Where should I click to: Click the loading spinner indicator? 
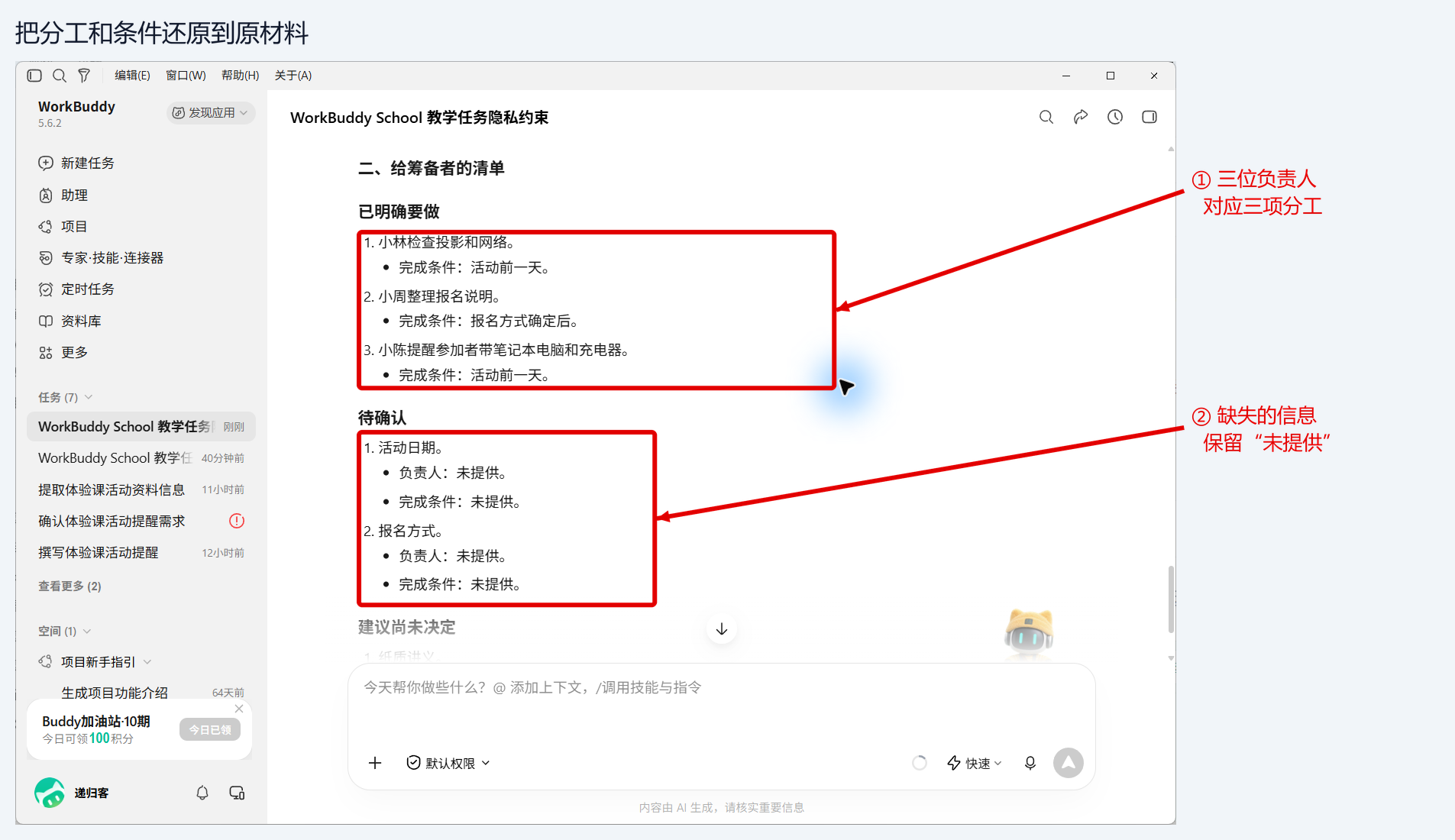[x=920, y=763]
